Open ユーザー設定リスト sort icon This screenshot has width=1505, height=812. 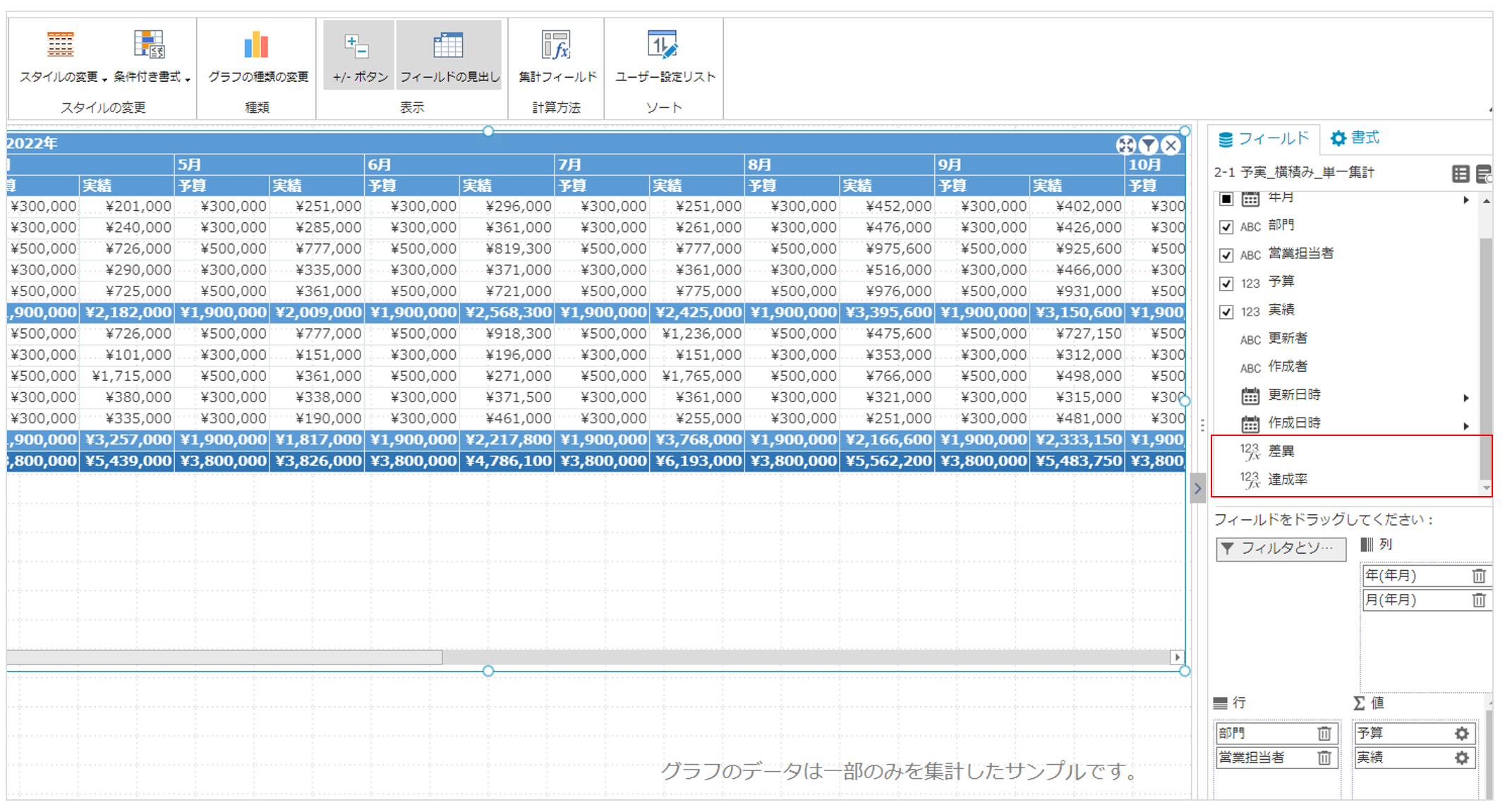[663, 45]
